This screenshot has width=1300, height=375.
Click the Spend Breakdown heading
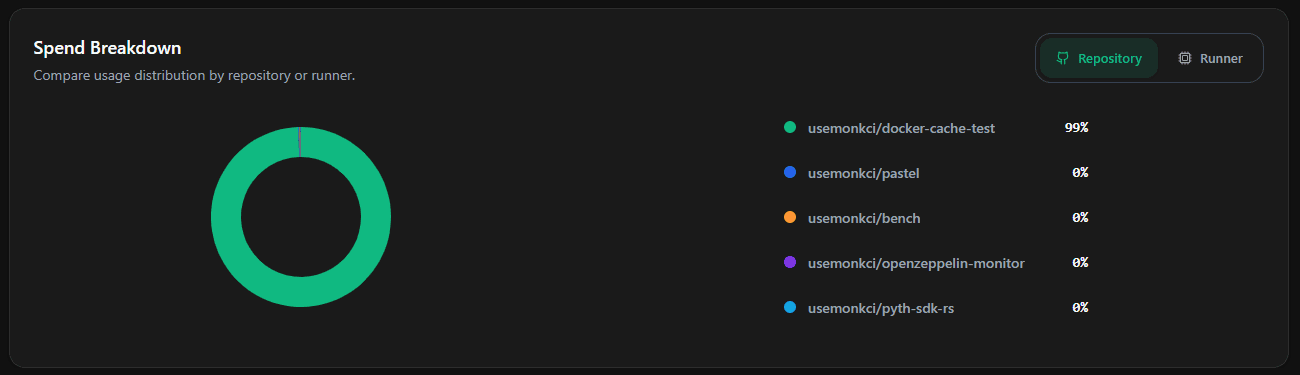point(107,48)
